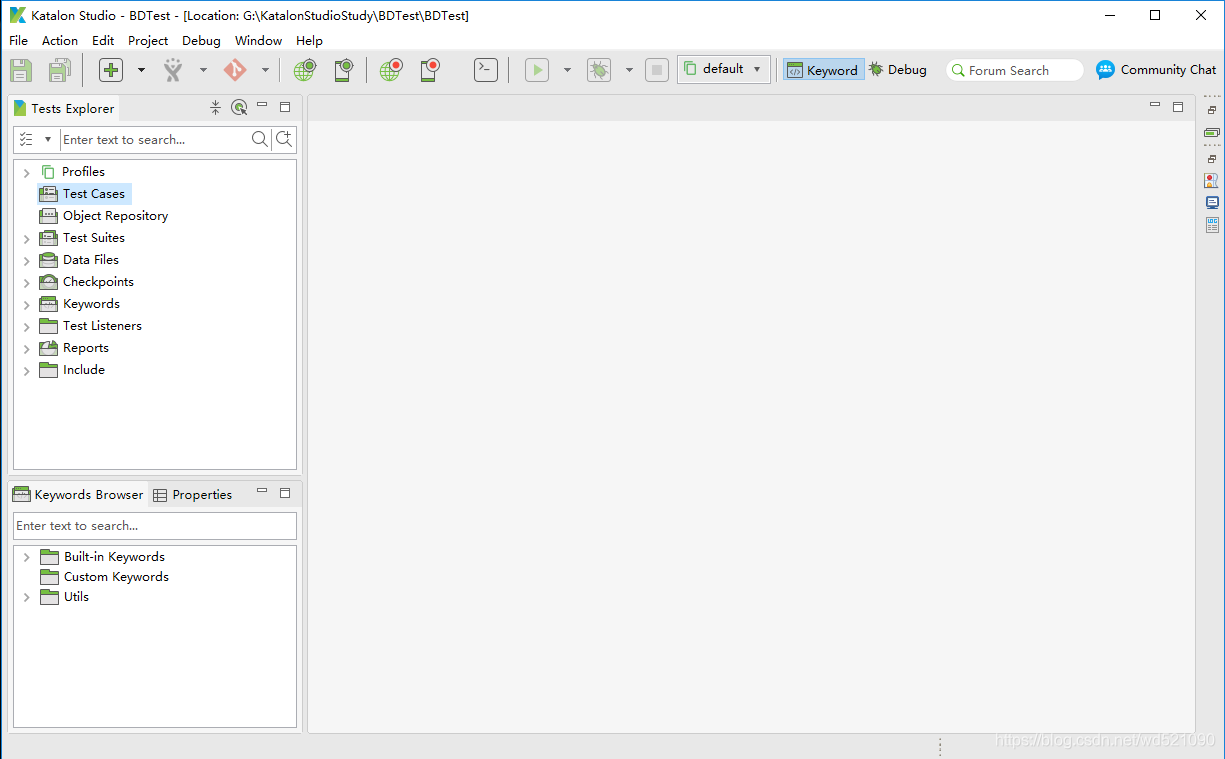Select the Custom Keywords folder

coord(105,577)
